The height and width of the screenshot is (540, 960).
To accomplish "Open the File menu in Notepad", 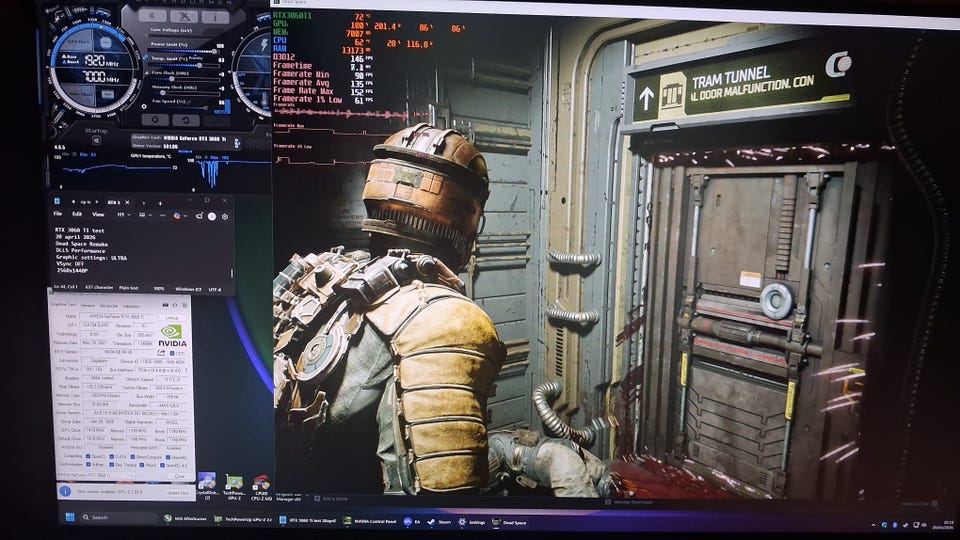I will point(58,214).
